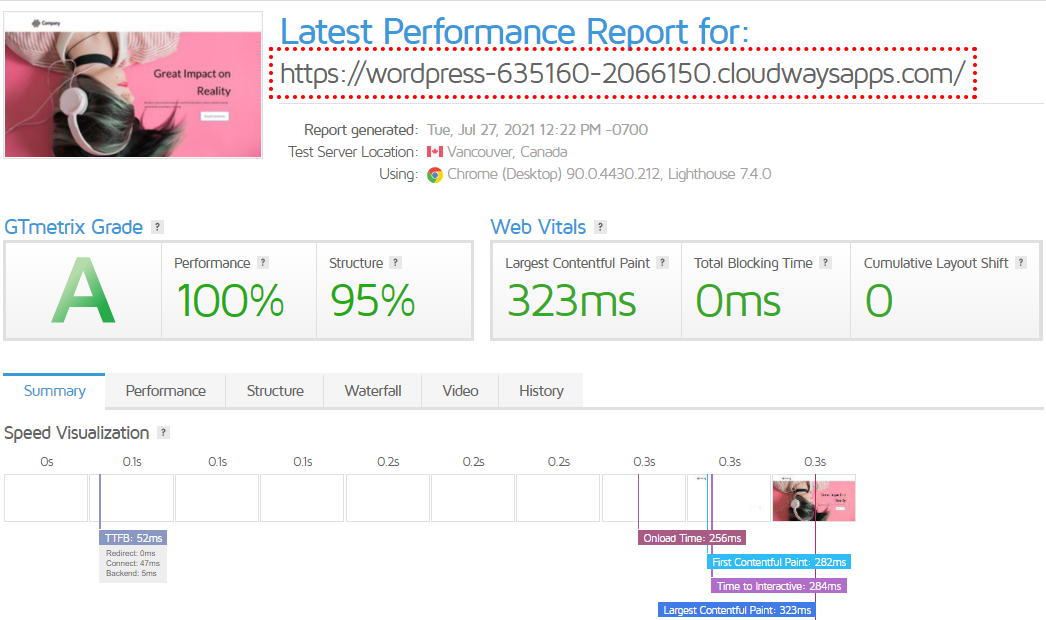Click the 323ms Web Vitals value

point(572,301)
